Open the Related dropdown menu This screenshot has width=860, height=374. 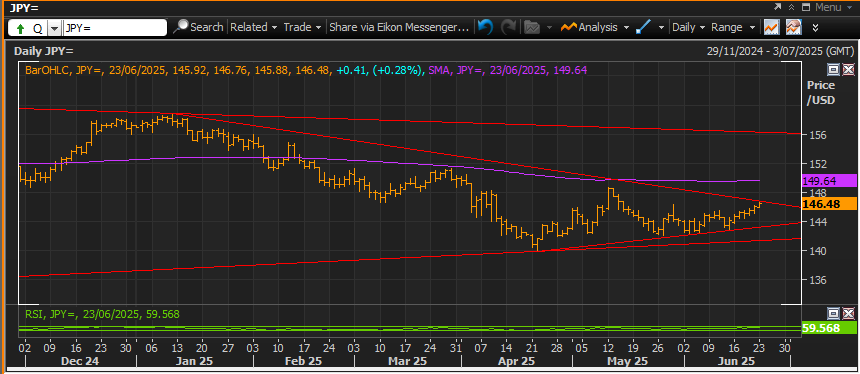(254, 27)
